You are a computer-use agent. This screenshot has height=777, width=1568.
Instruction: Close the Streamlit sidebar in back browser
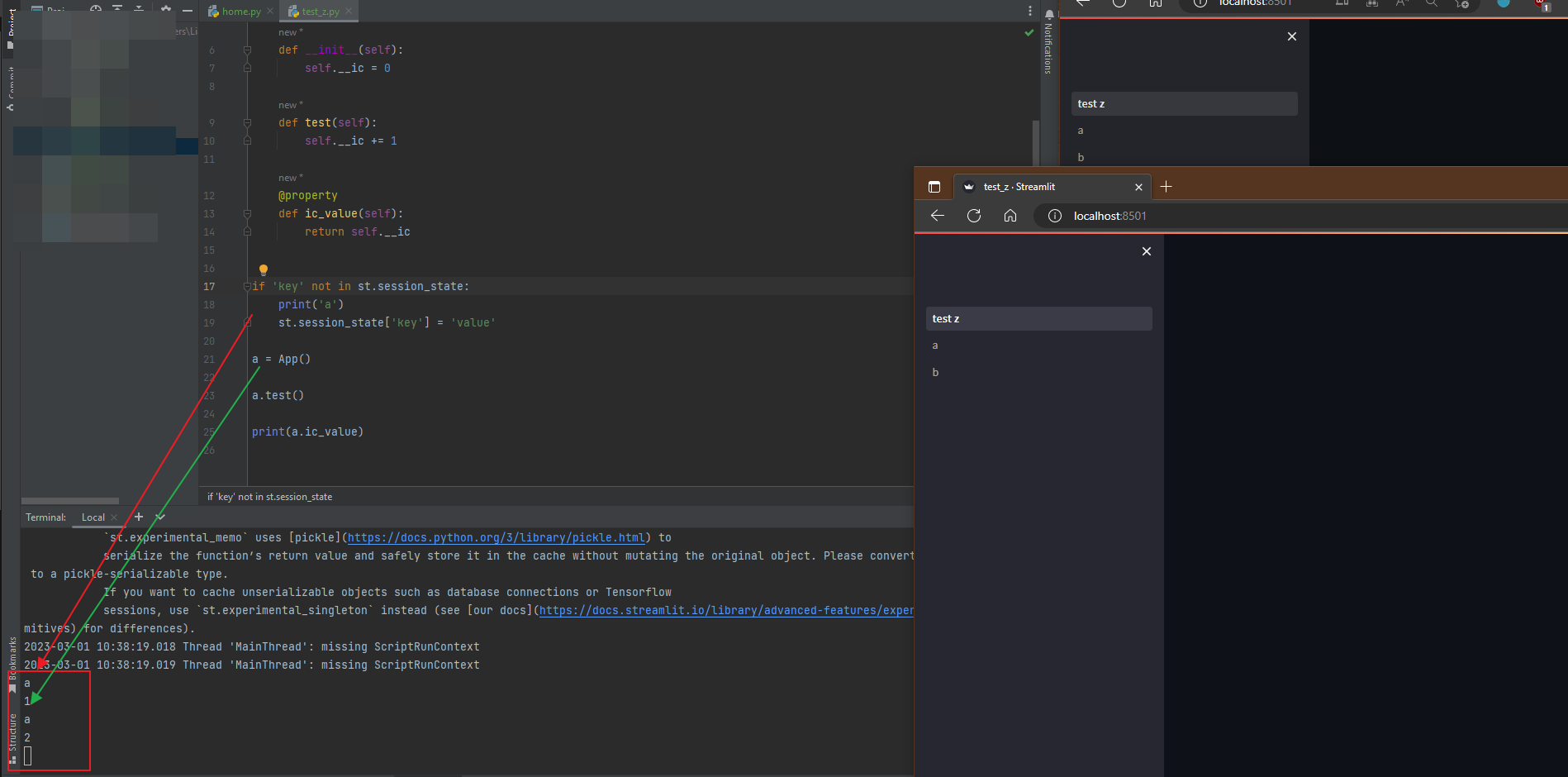[1292, 36]
